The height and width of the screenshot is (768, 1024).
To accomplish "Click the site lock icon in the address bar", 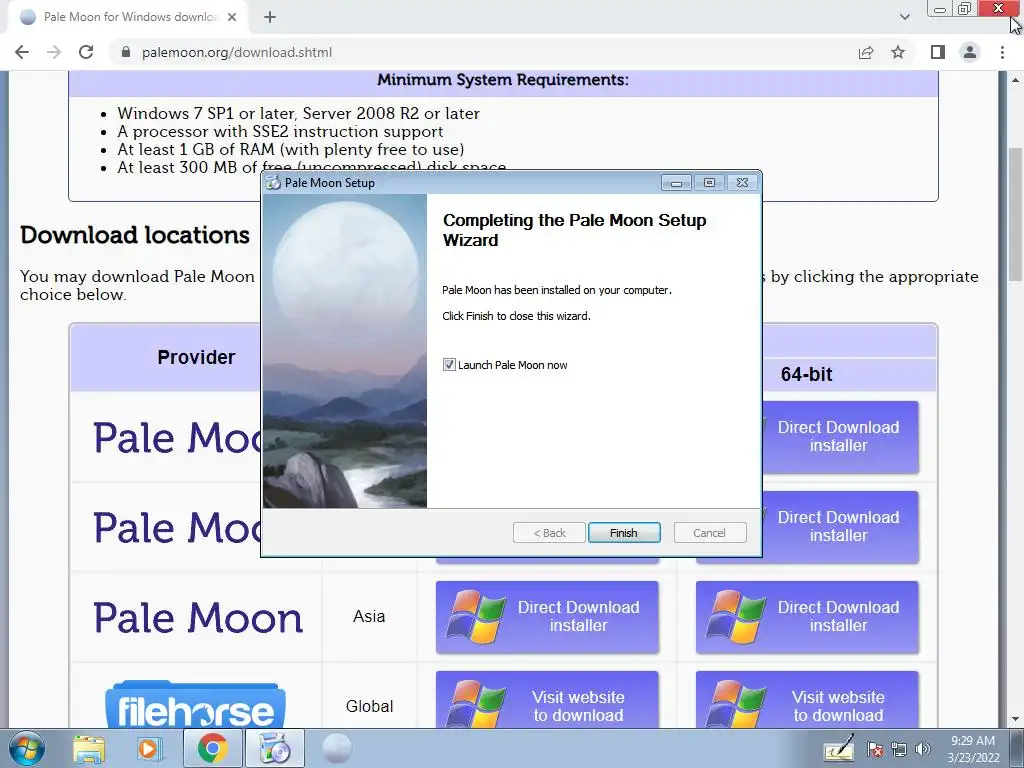I will (126, 52).
